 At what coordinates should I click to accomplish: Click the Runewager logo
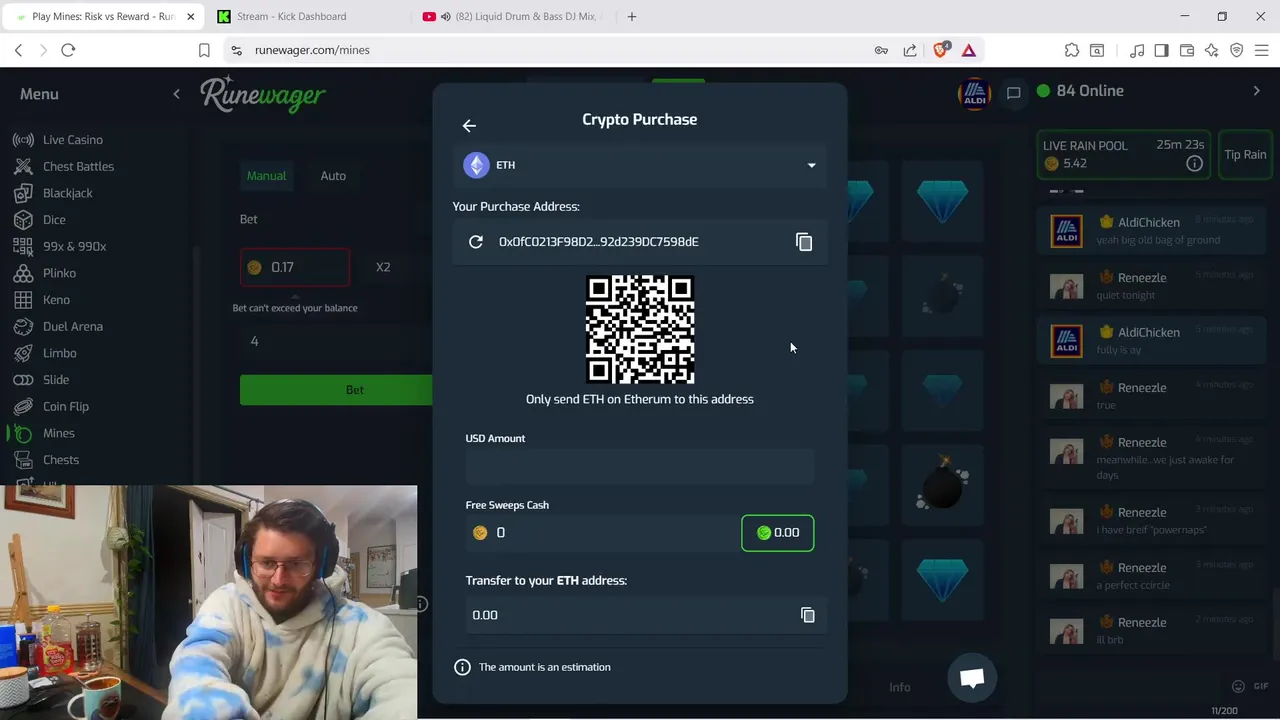point(263,93)
